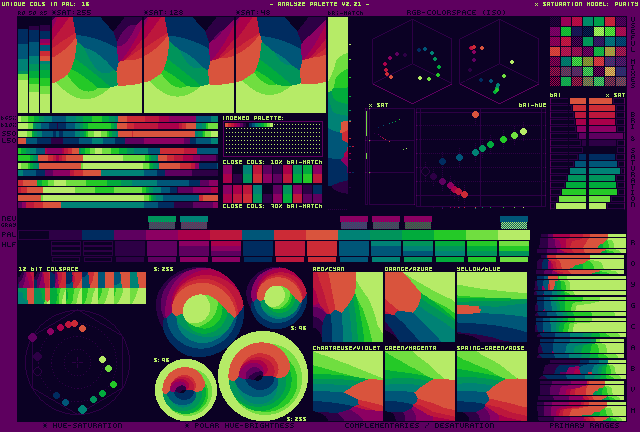The image size is (640, 432).
Task: Click the Chartreuse/Violet gradient panel
Action: 347,385
